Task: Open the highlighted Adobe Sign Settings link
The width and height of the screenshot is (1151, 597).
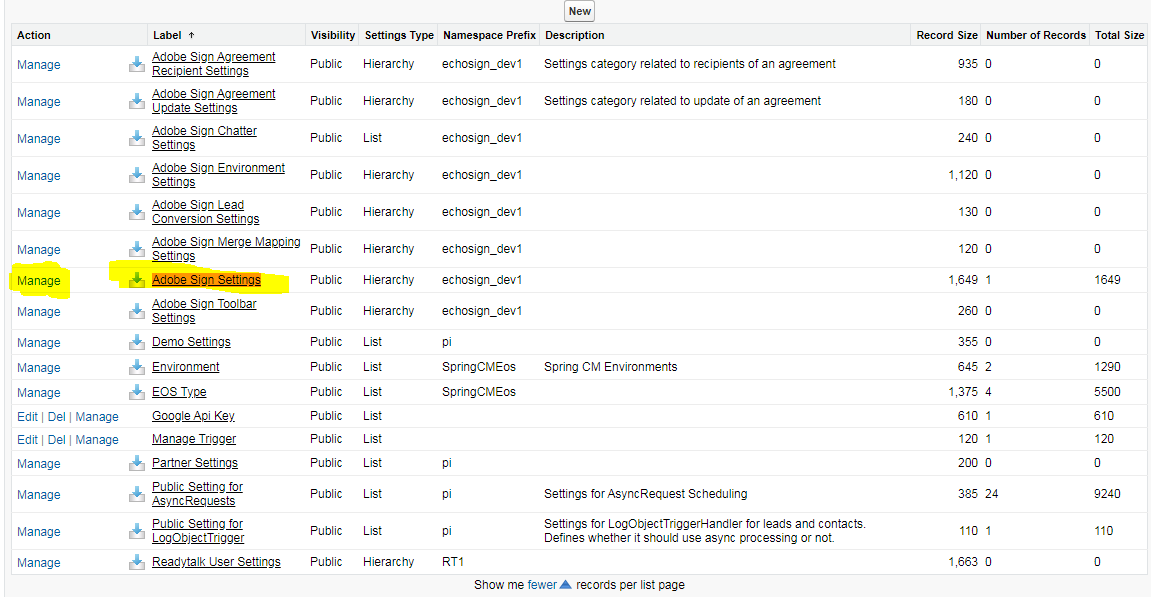Action: (x=206, y=280)
